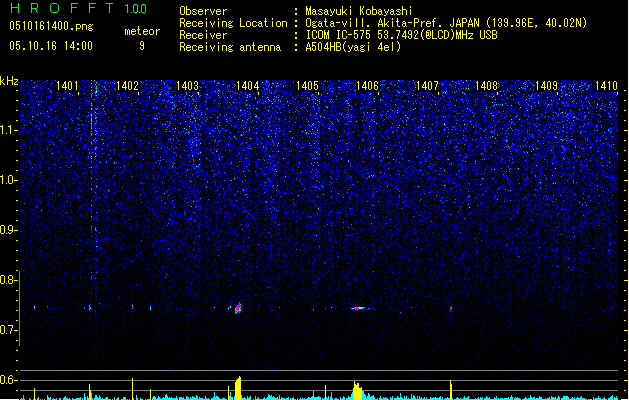This screenshot has height=400, width=629.
Task: Click the 1406 time axis label
Action: pos(367,86)
